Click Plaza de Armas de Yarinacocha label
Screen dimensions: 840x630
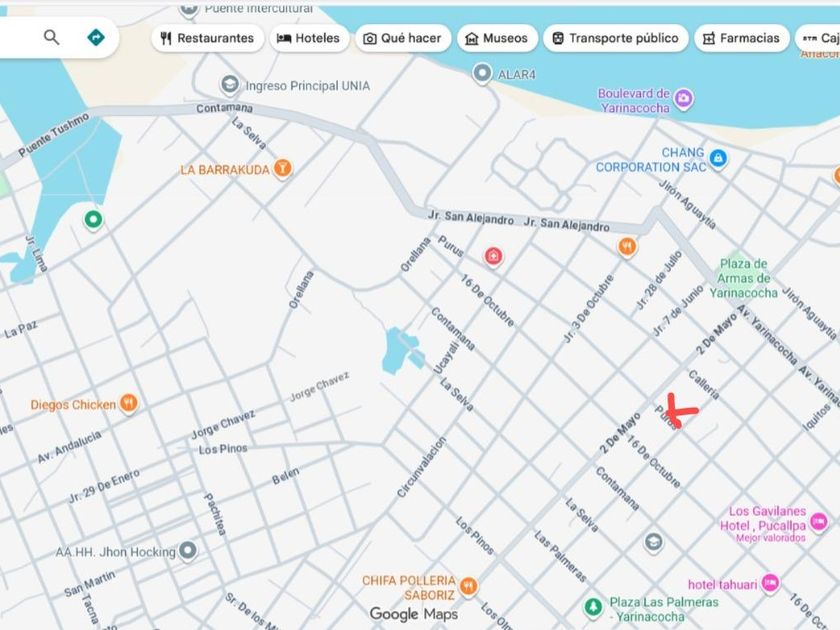[744, 278]
